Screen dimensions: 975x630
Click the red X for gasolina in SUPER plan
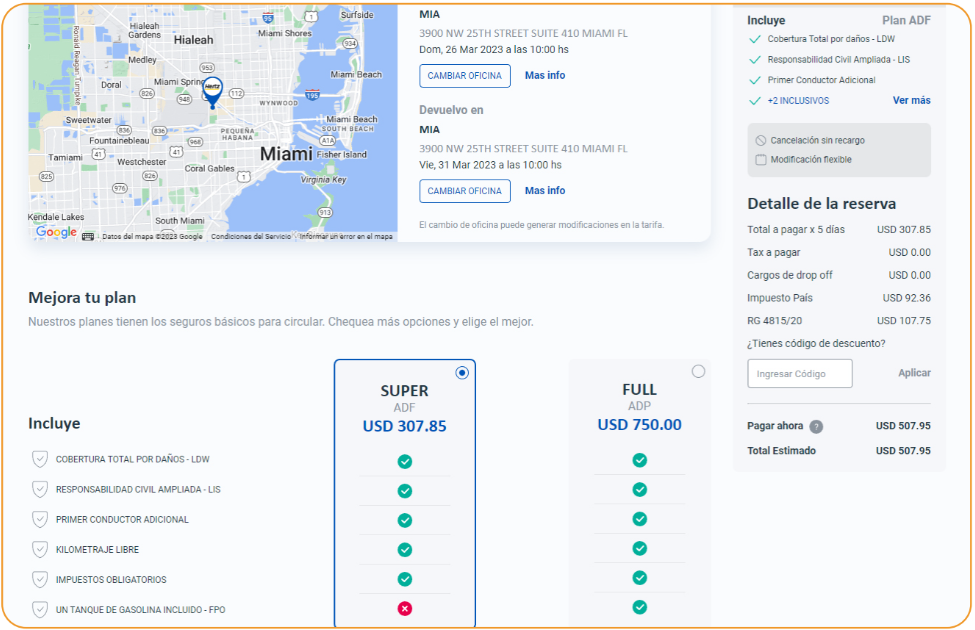(x=405, y=609)
